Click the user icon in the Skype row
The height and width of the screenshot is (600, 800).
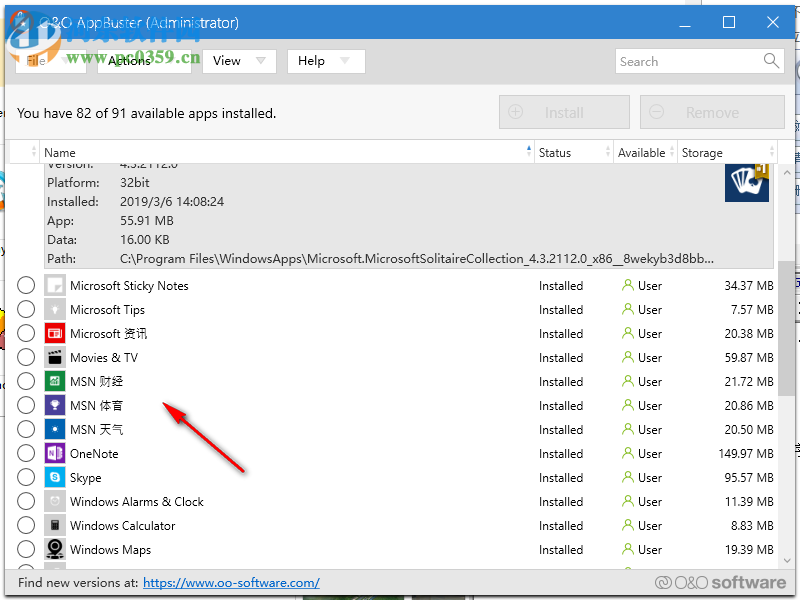[628, 478]
